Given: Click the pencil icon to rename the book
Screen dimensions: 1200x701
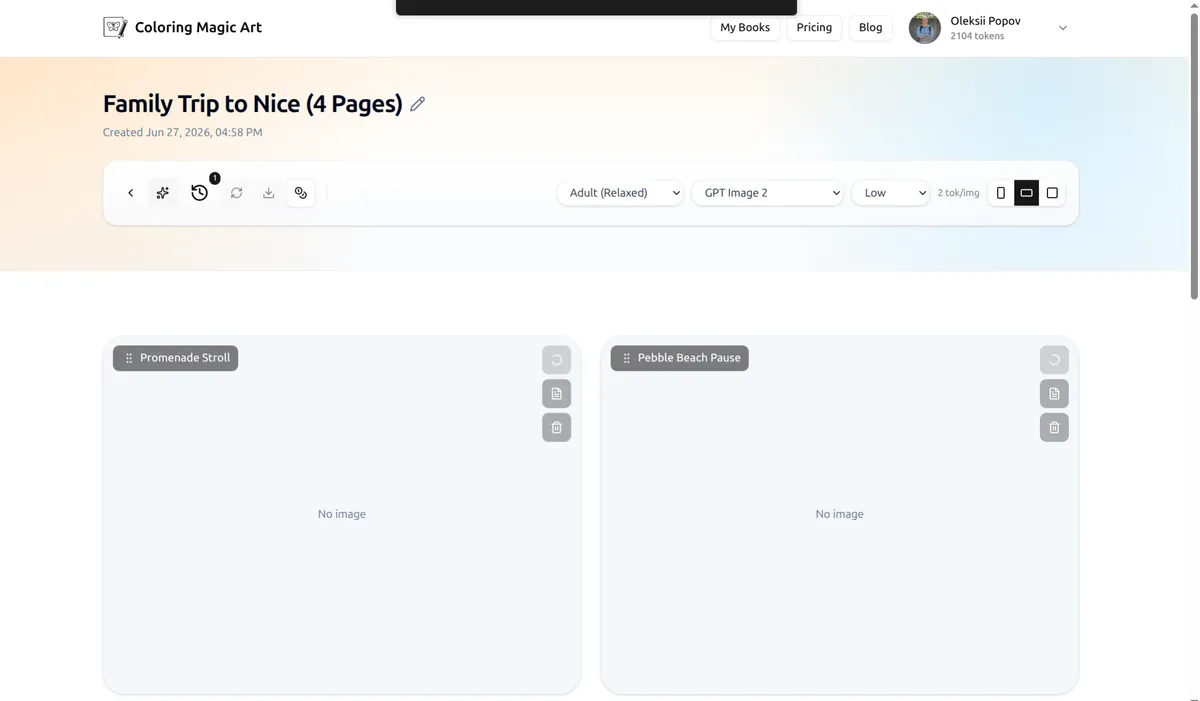Looking at the screenshot, I should coord(418,104).
